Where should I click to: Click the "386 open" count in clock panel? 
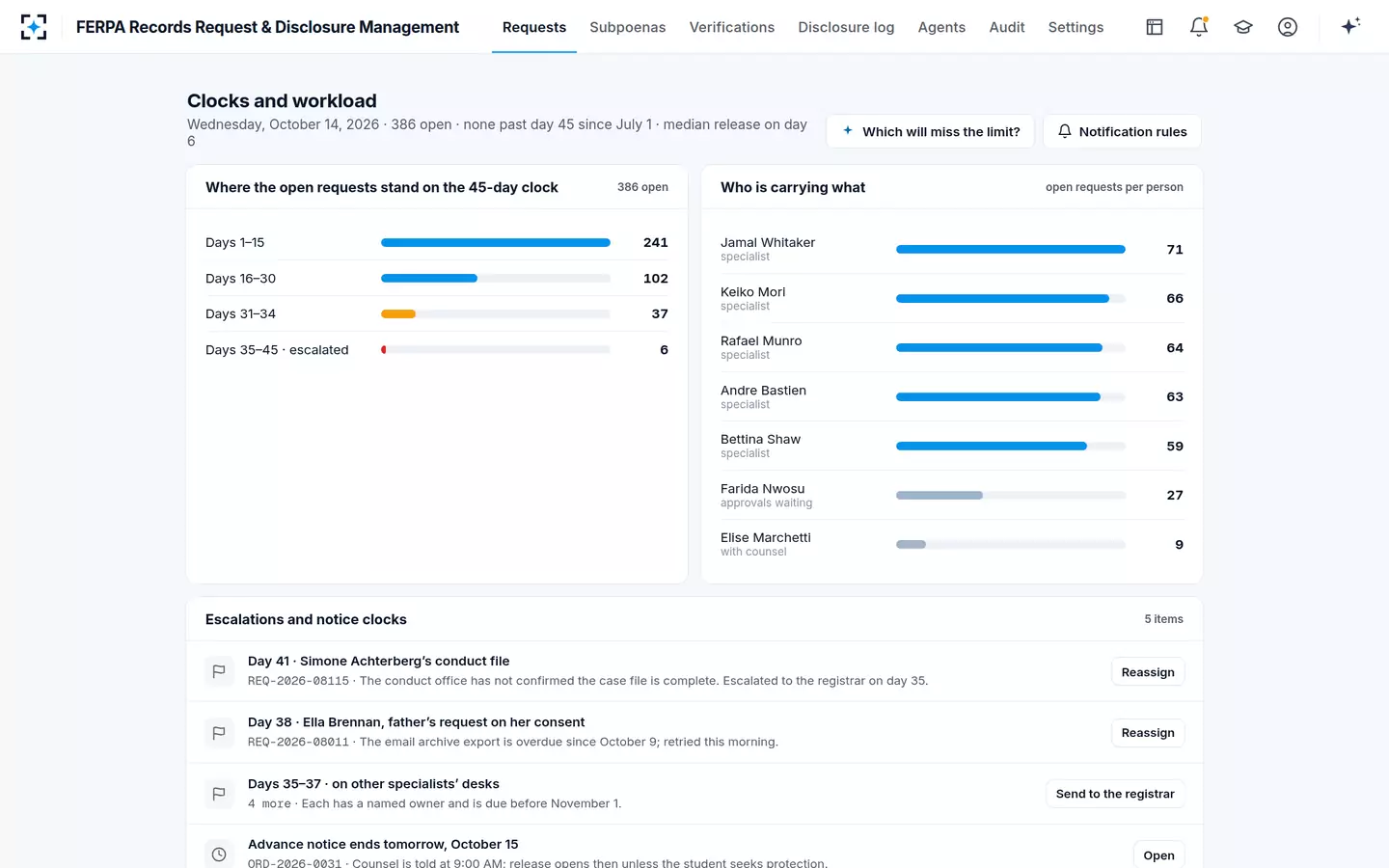642,187
